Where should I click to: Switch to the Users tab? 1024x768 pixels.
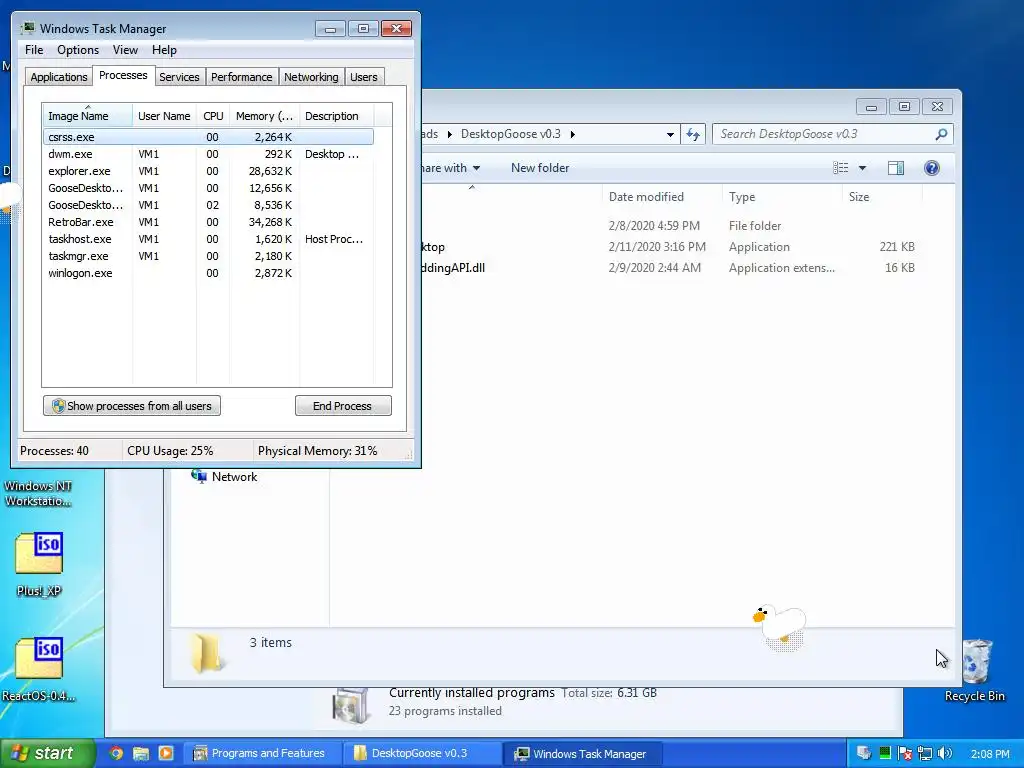363,77
